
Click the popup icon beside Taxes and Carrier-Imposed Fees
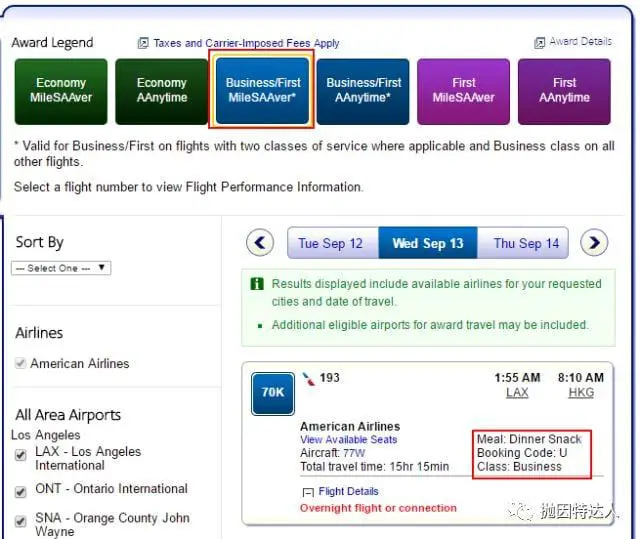(x=143, y=43)
